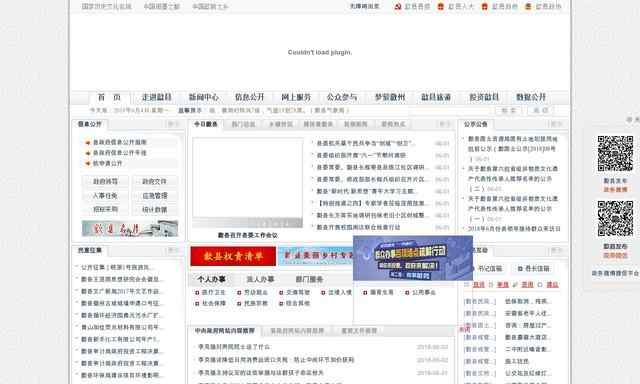Click the party emblem icon beside 歙县县委
640x384 pixels.
(398, 7)
